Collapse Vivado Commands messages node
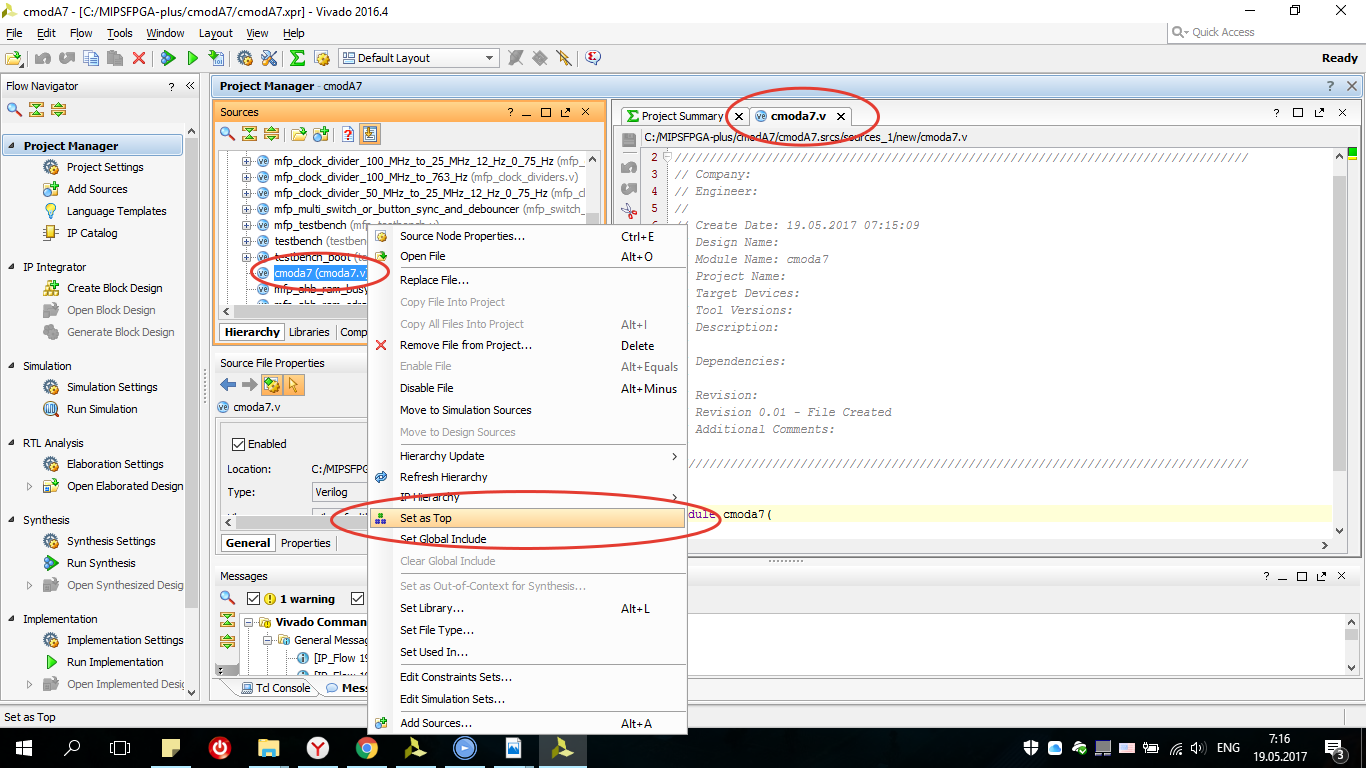The height and width of the screenshot is (768, 1366). 249,622
